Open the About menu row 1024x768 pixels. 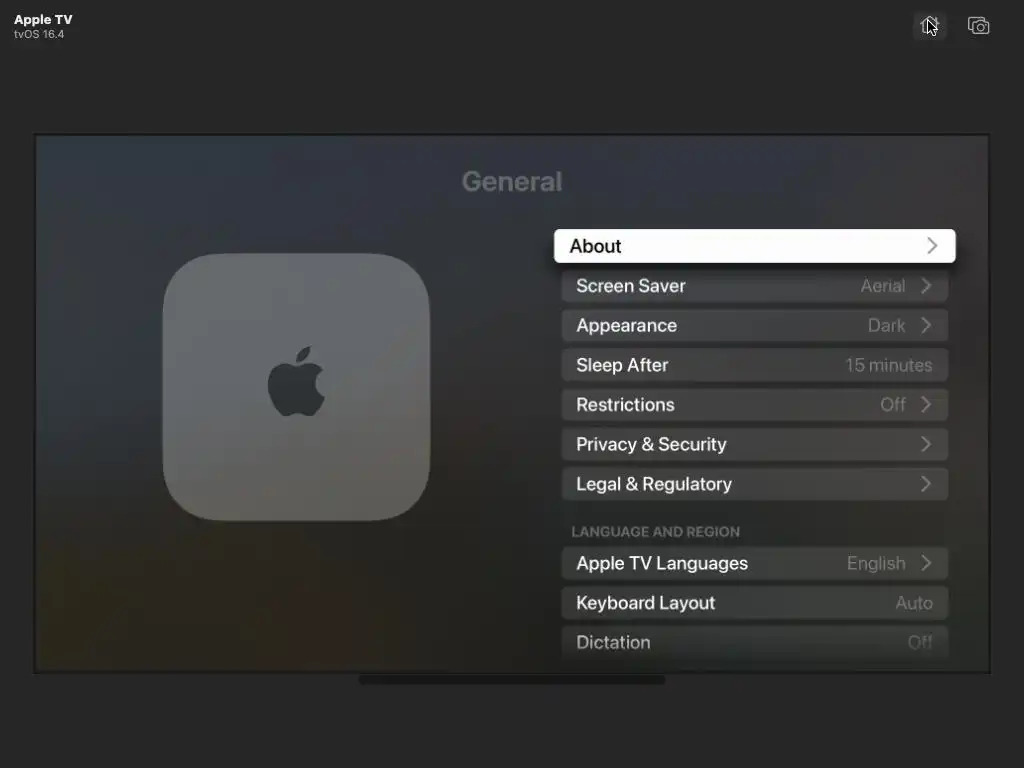[754, 246]
